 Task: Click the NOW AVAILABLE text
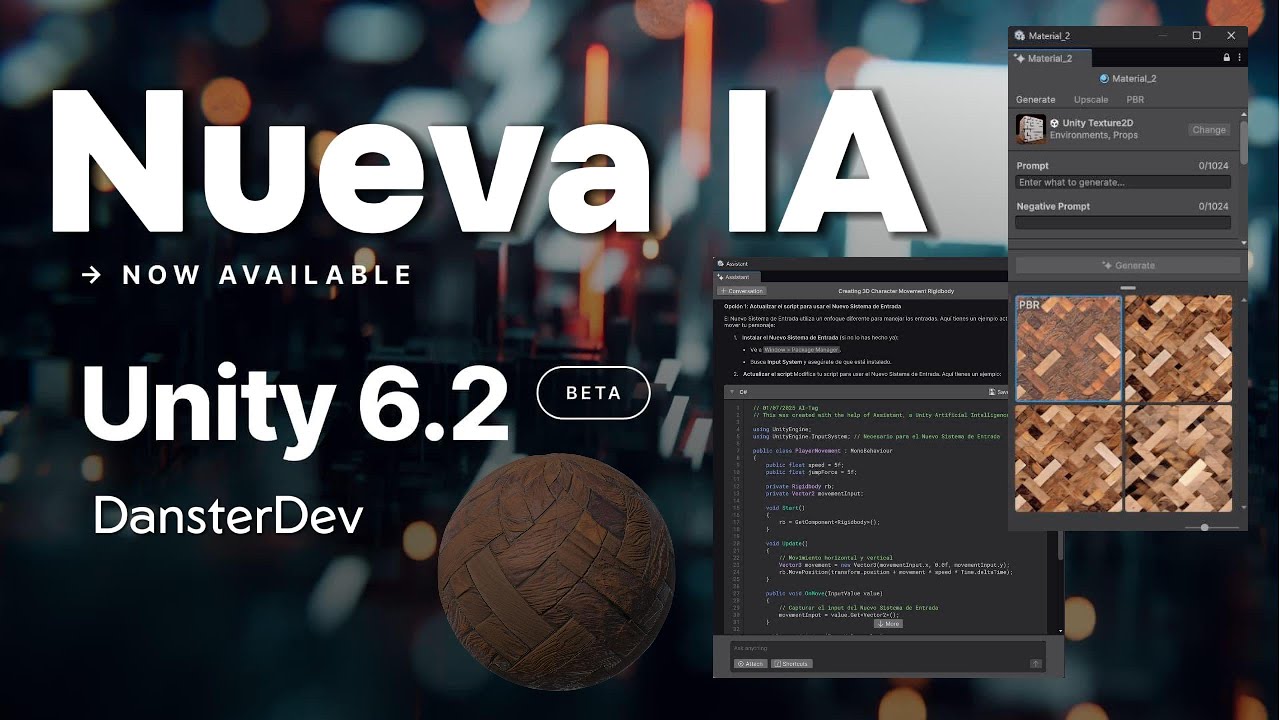tap(267, 275)
